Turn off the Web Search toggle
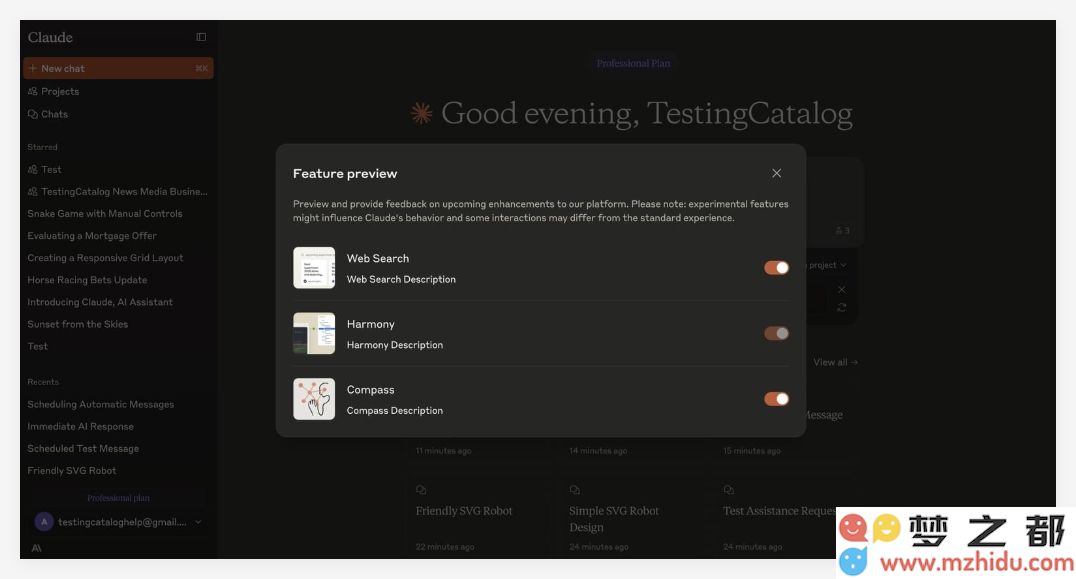 [x=776, y=268]
